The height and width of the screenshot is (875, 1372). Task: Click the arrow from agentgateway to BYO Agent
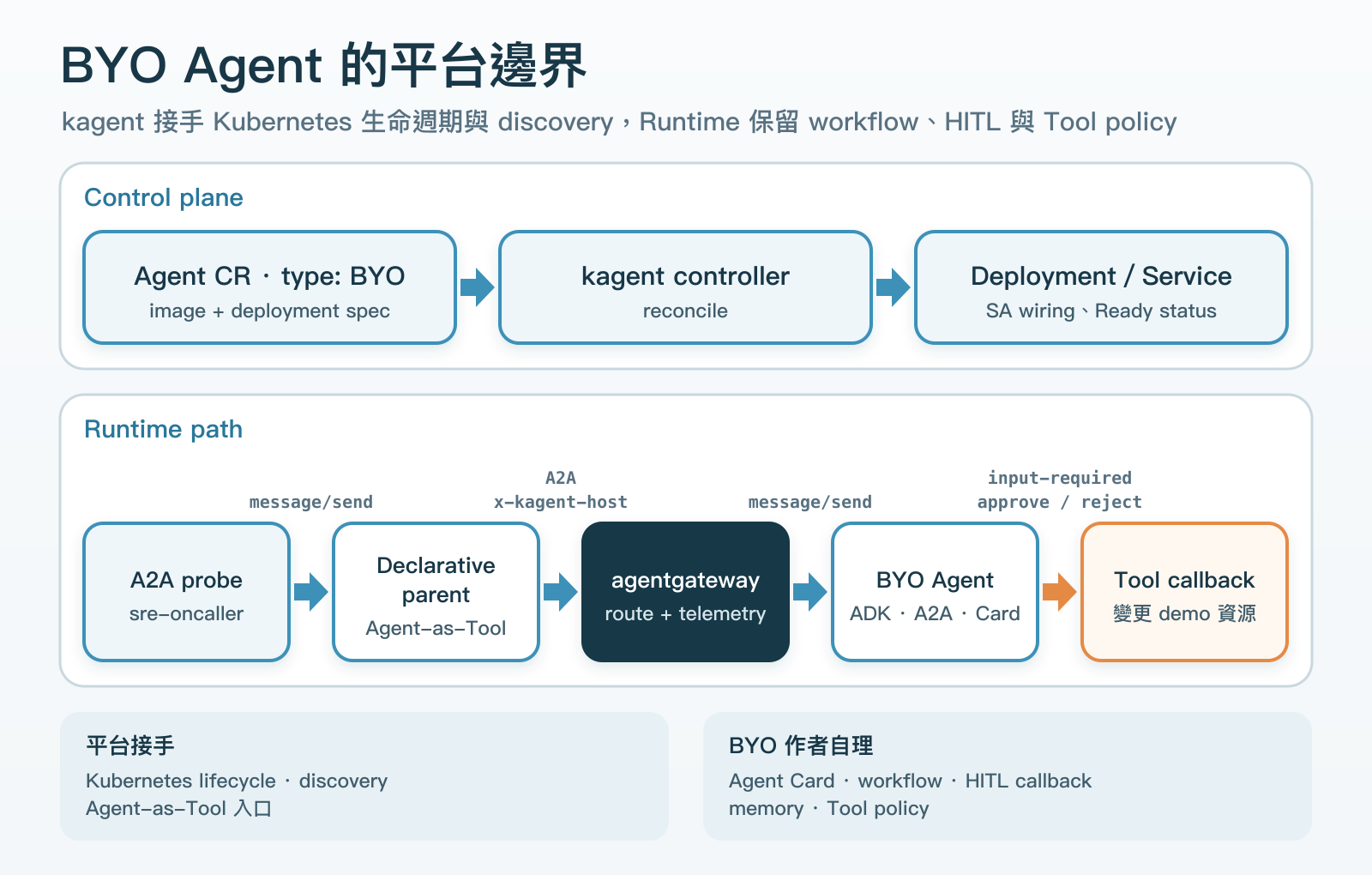coord(810,592)
